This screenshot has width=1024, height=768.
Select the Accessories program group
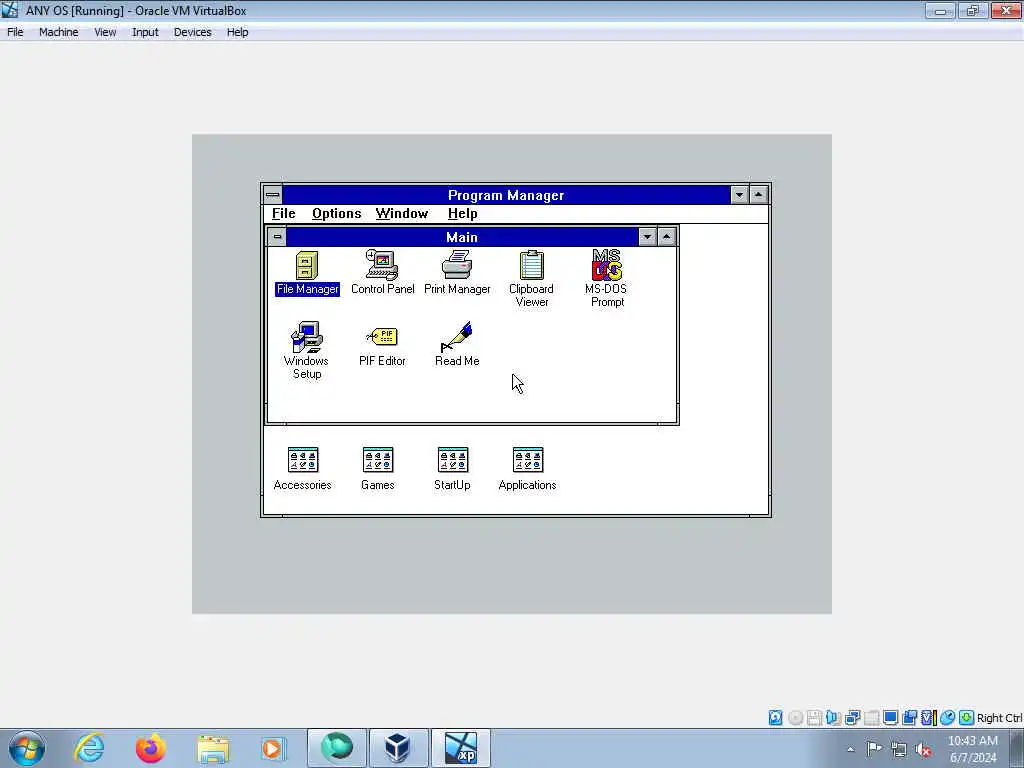302,469
